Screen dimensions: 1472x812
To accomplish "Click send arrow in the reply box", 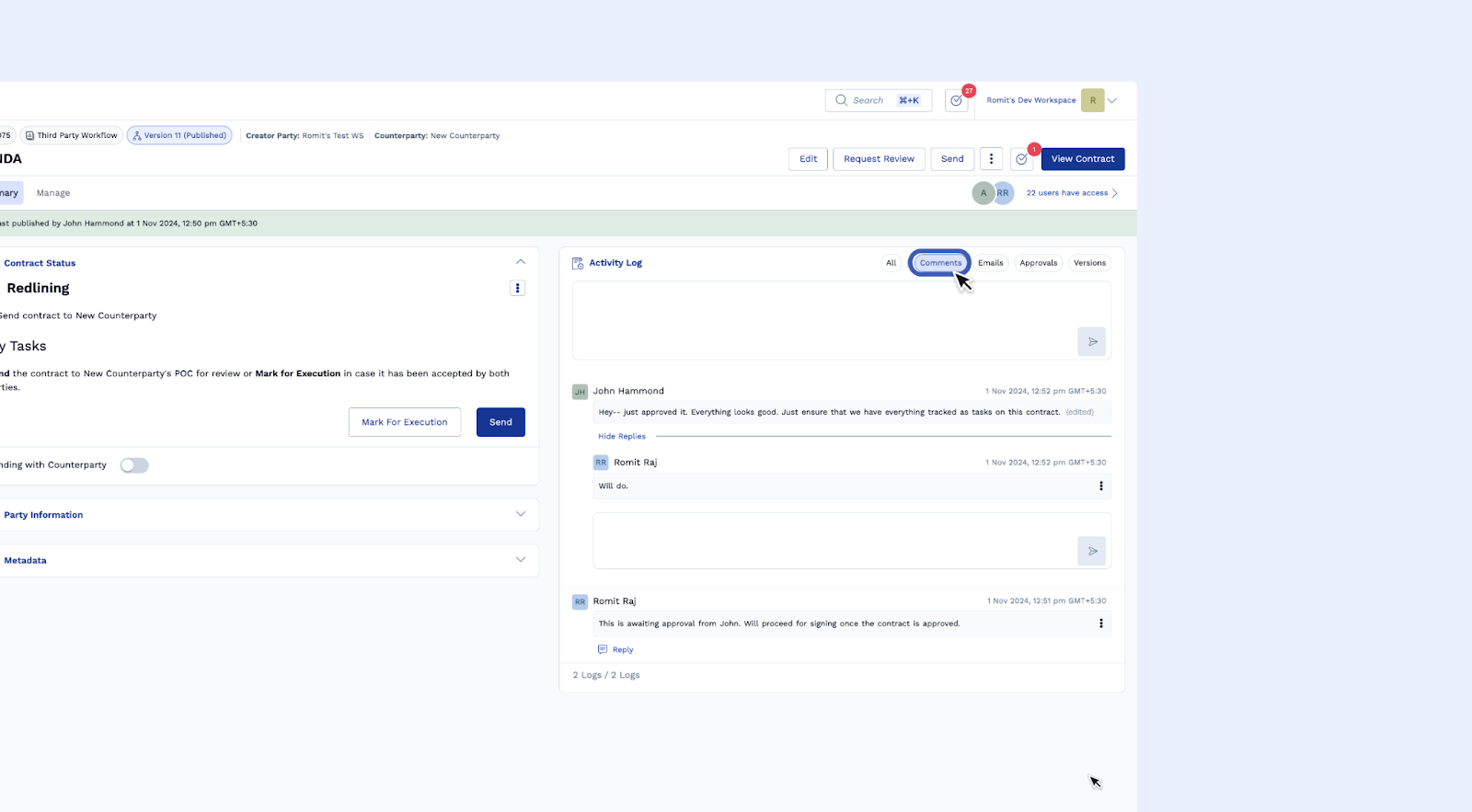I will [1092, 552].
